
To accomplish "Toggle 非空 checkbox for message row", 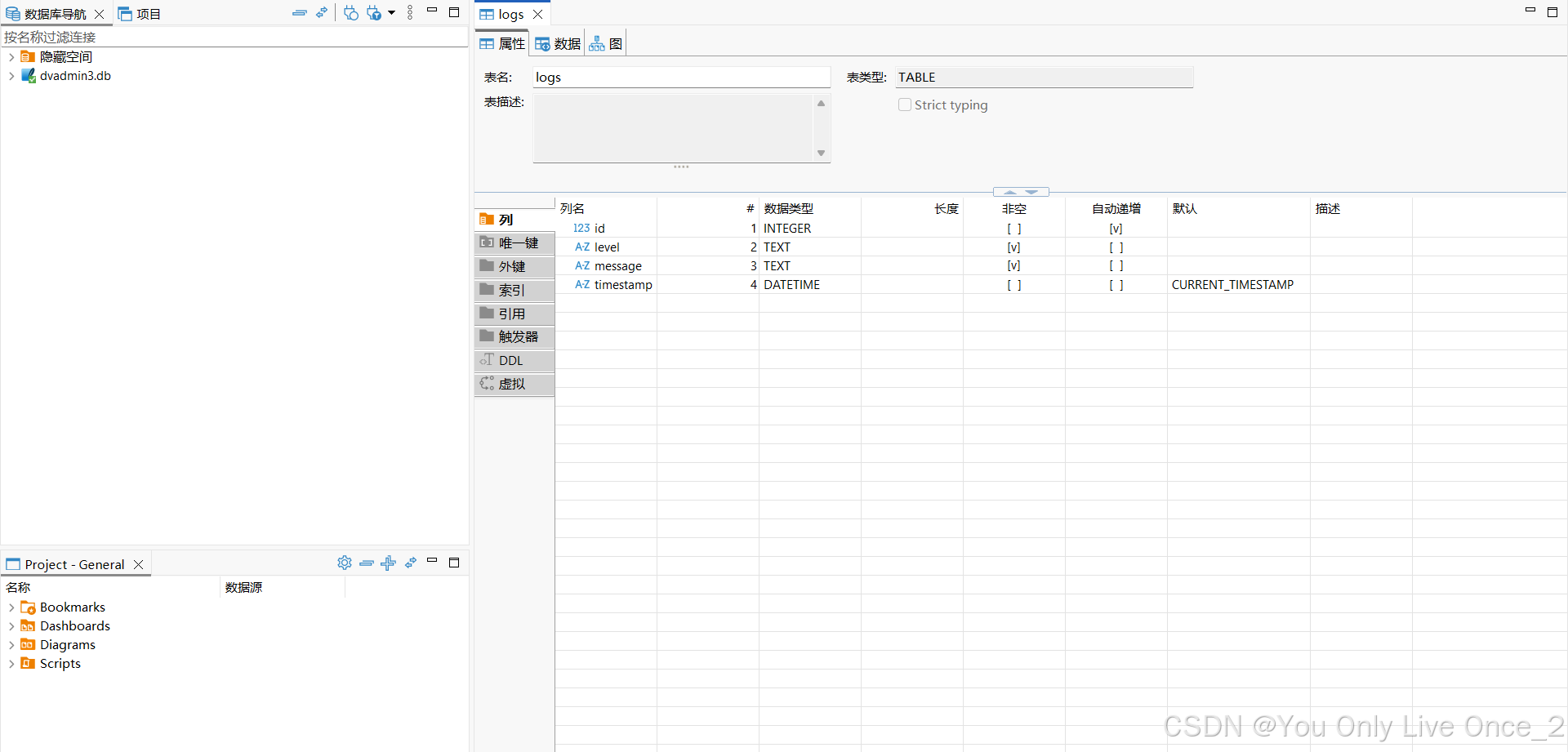I will pos(1013,266).
